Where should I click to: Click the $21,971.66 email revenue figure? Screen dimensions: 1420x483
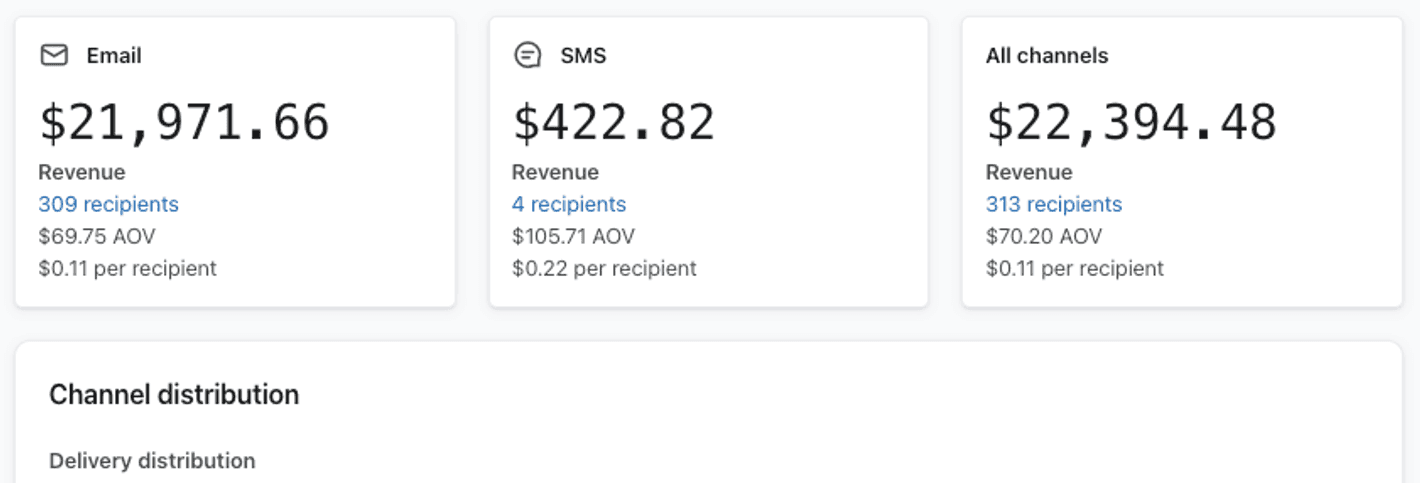(x=184, y=122)
